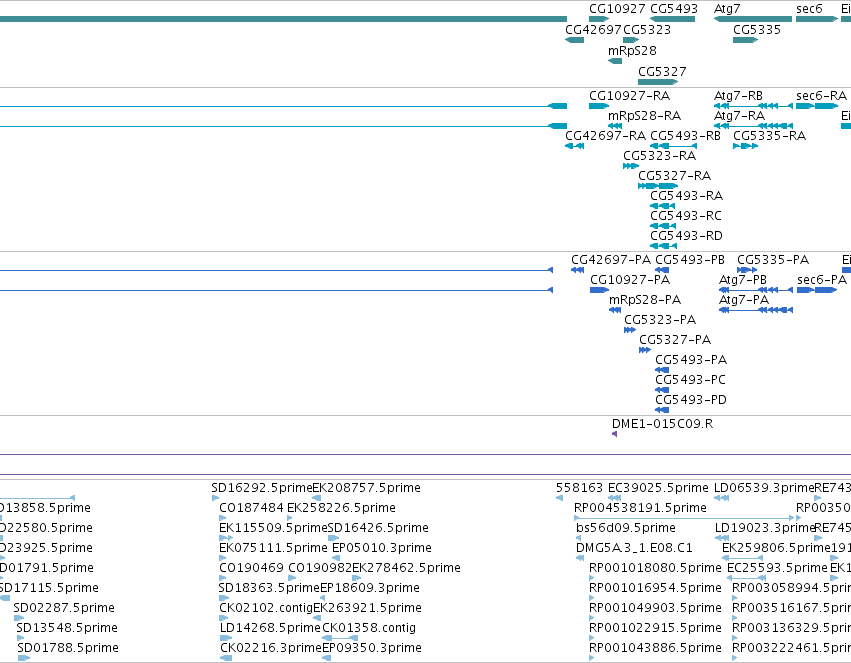Click the CG5327-PA protein label
Image resolution: width=851 pixels, height=663 pixels.
[x=675, y=341]
